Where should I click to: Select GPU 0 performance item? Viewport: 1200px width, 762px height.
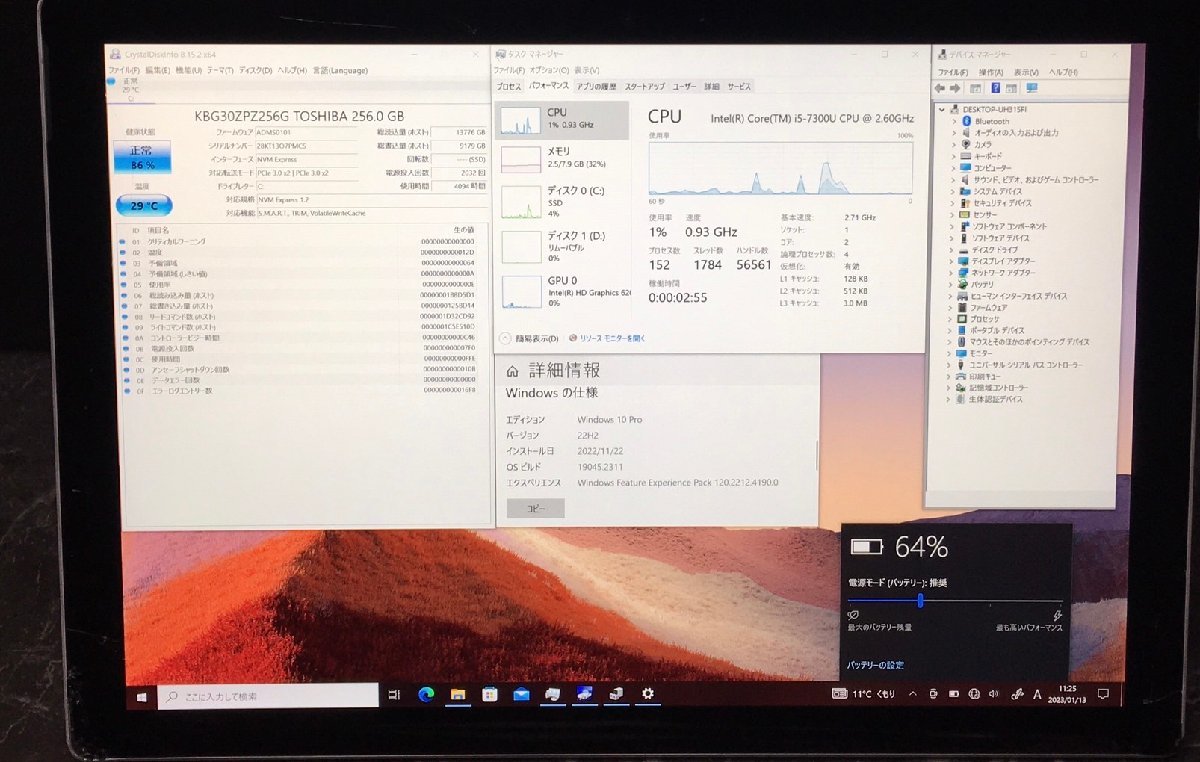coord(562,292)
